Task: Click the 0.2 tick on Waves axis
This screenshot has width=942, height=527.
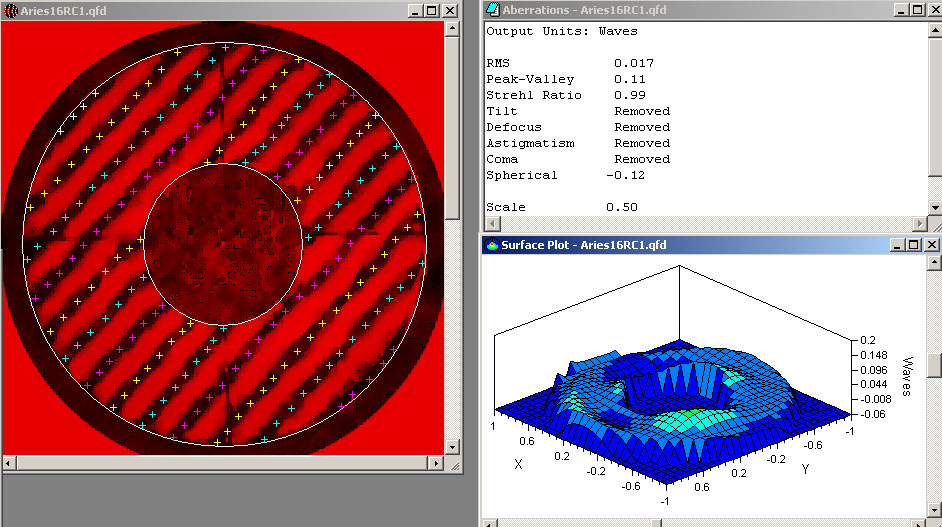Action: [x=868, y=340]
